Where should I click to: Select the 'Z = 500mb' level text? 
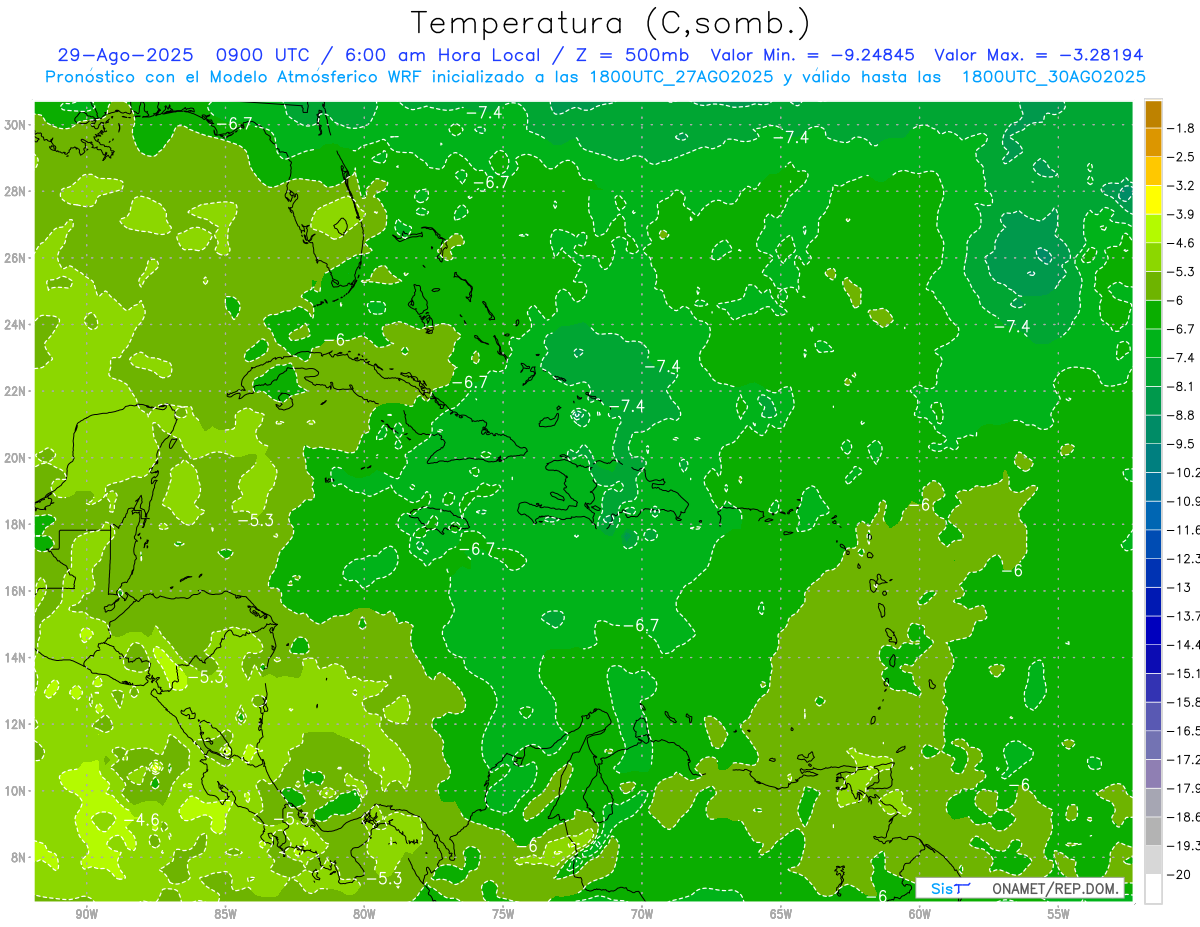631,55
